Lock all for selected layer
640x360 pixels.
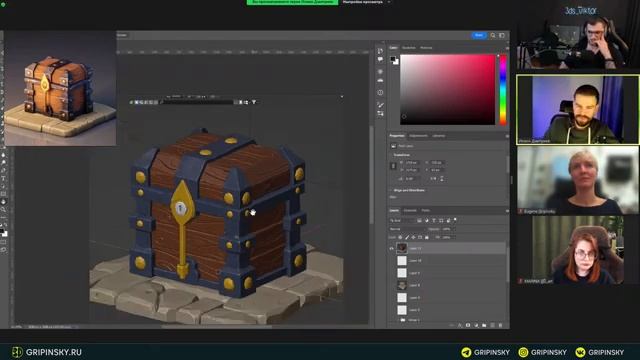pyautogui.click(x=427, y=237)
